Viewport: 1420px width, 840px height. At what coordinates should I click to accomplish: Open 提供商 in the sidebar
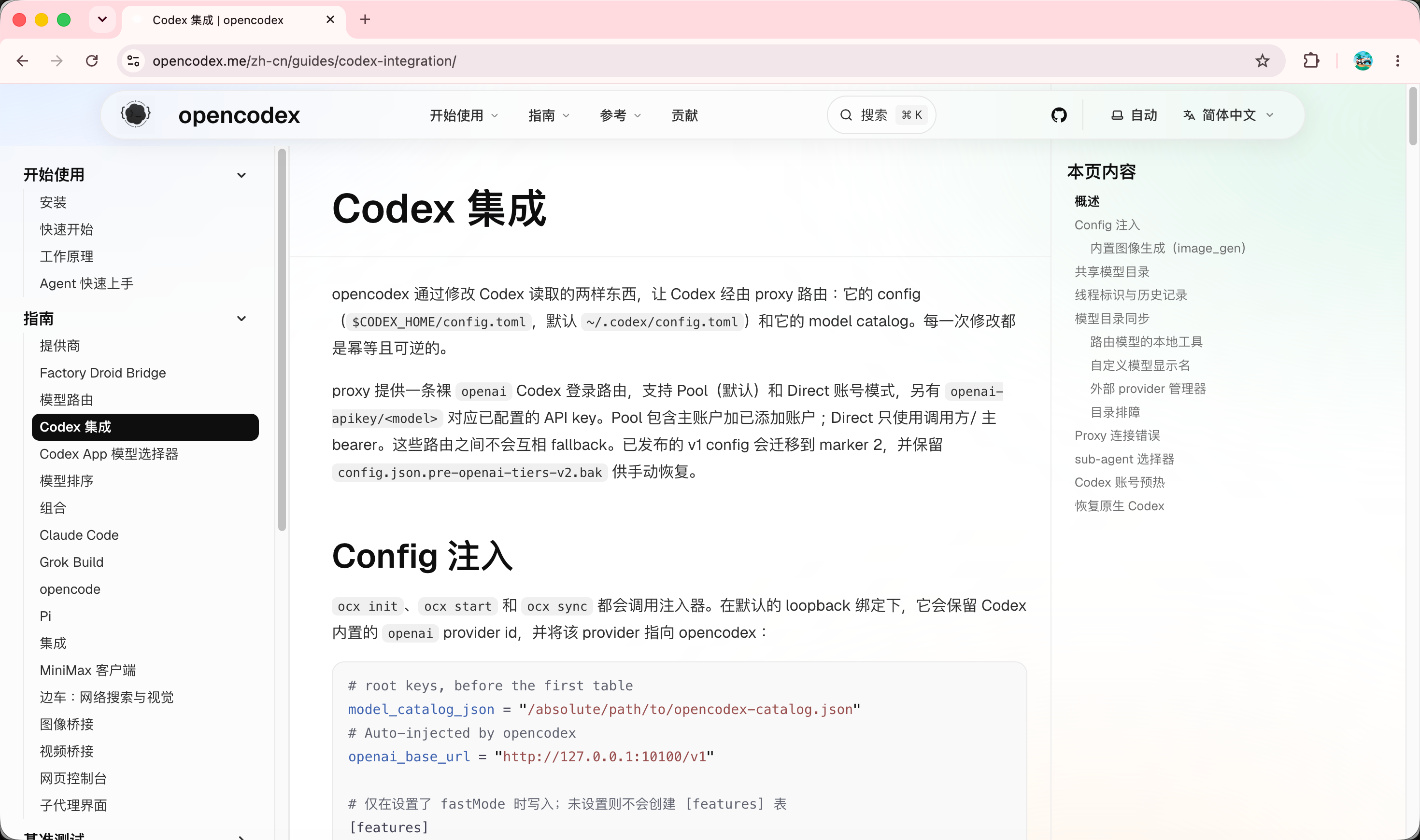59,346
